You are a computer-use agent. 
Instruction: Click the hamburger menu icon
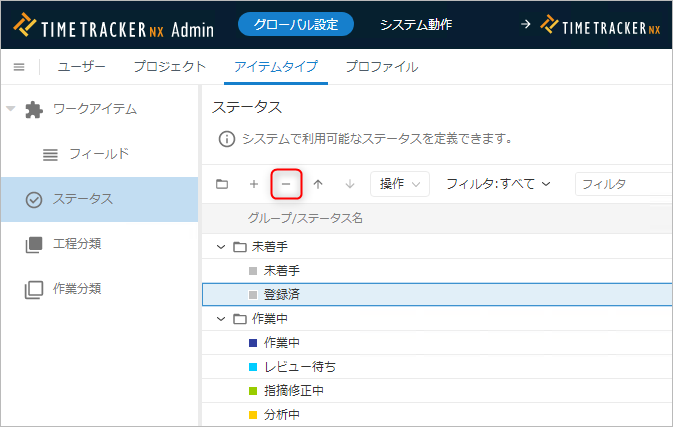tap(19, 67)
